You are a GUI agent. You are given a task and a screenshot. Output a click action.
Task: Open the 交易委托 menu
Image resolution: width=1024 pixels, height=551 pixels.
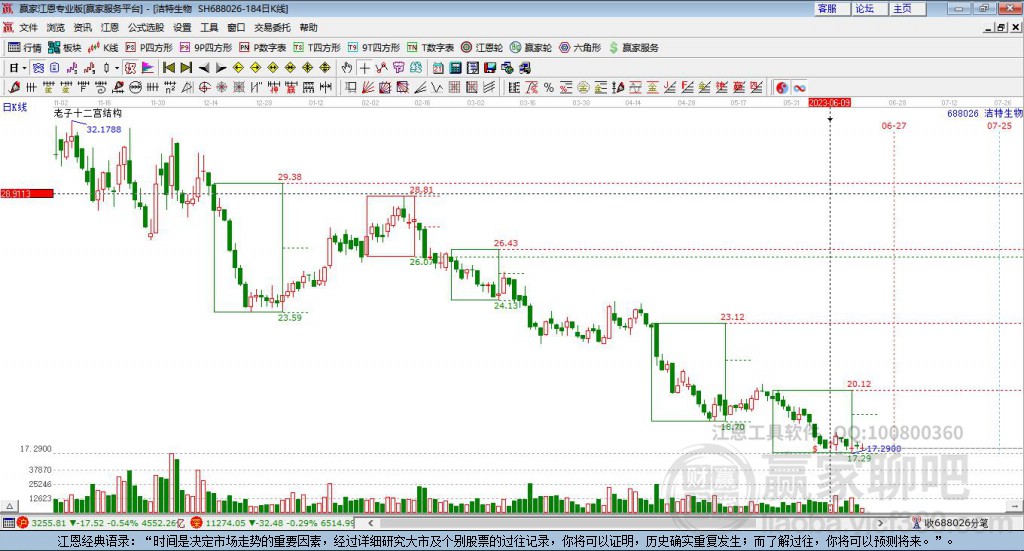[x=272, y=27]
